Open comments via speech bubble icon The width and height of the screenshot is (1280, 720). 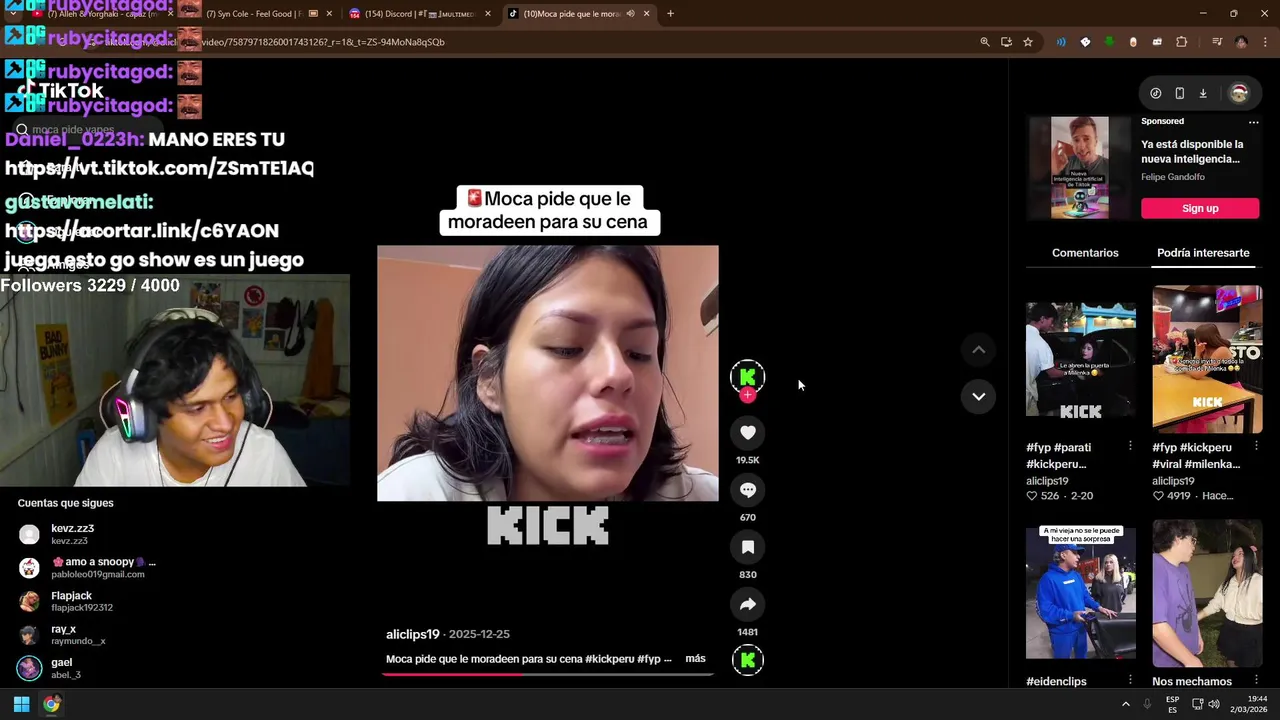pos(747,490)
